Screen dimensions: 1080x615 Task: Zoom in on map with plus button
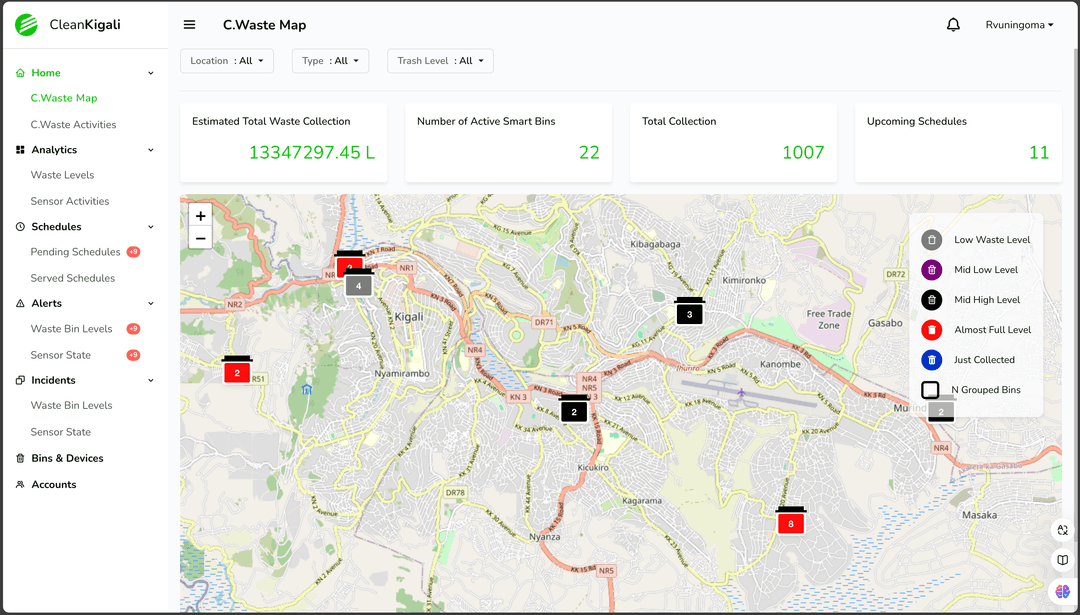[x=200, y=216]
